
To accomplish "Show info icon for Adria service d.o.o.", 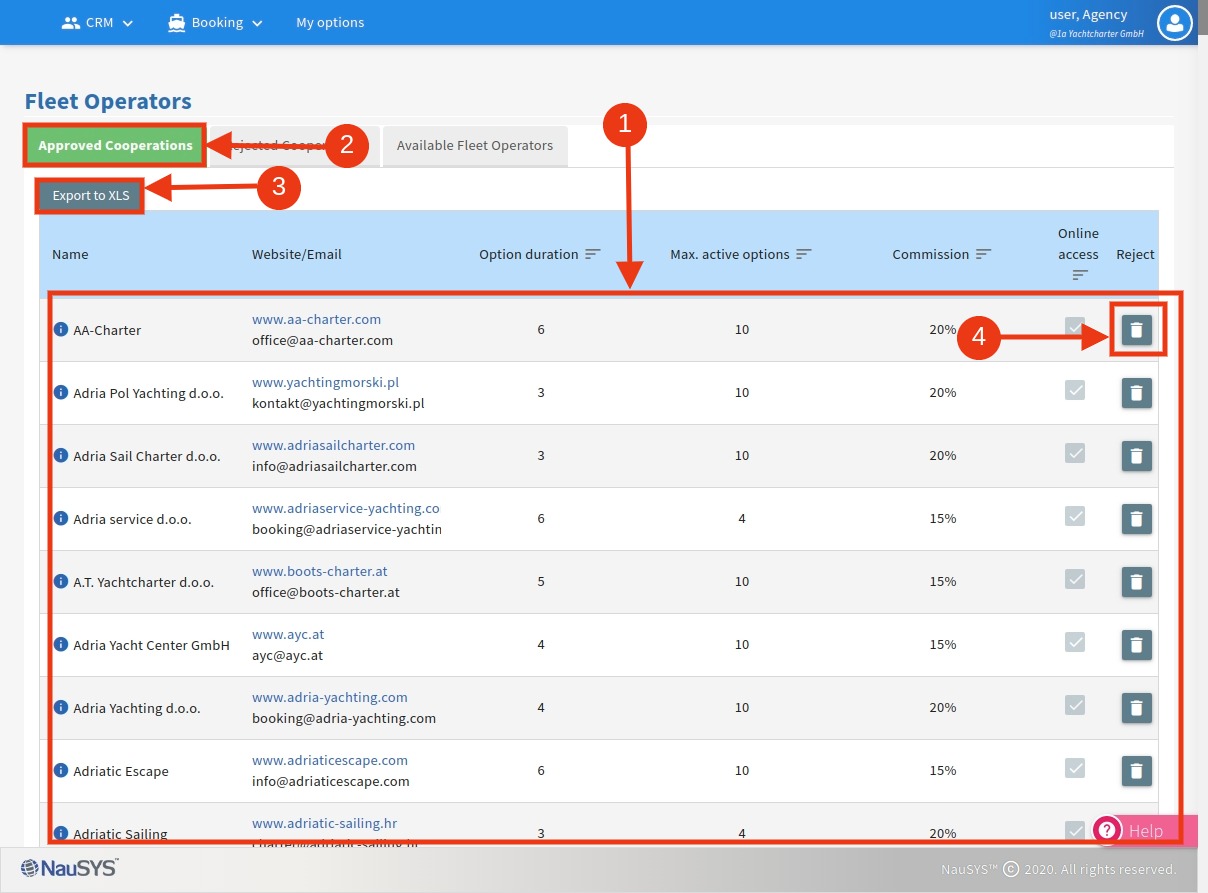I will pyautogui.click(x=60, y=519).
